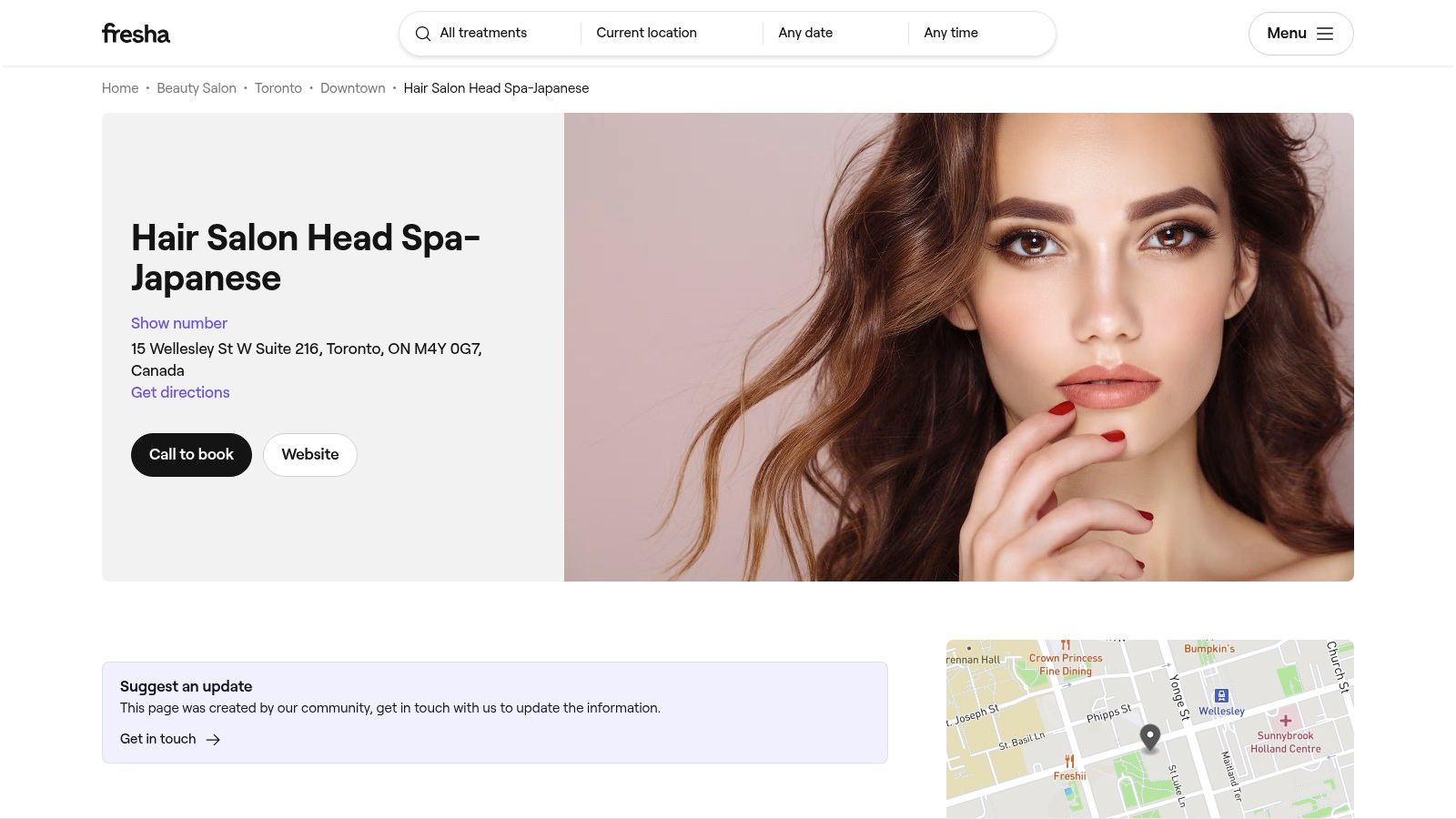
Task: Click the Call to book button
Action: pyautogui.click(x=191, y=454)
